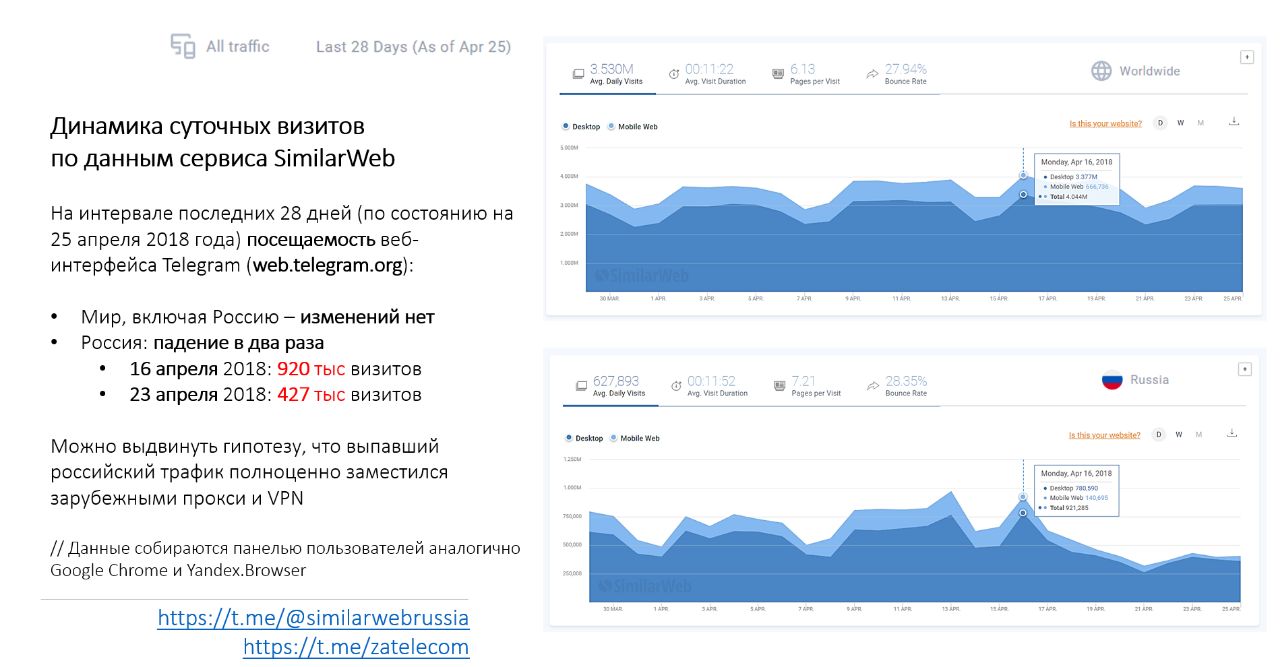The height and width of the screenshot is (667, 1280).
Task: Click the slide heading 'Динамика суточных визитов'
Action: click(208, 127)
